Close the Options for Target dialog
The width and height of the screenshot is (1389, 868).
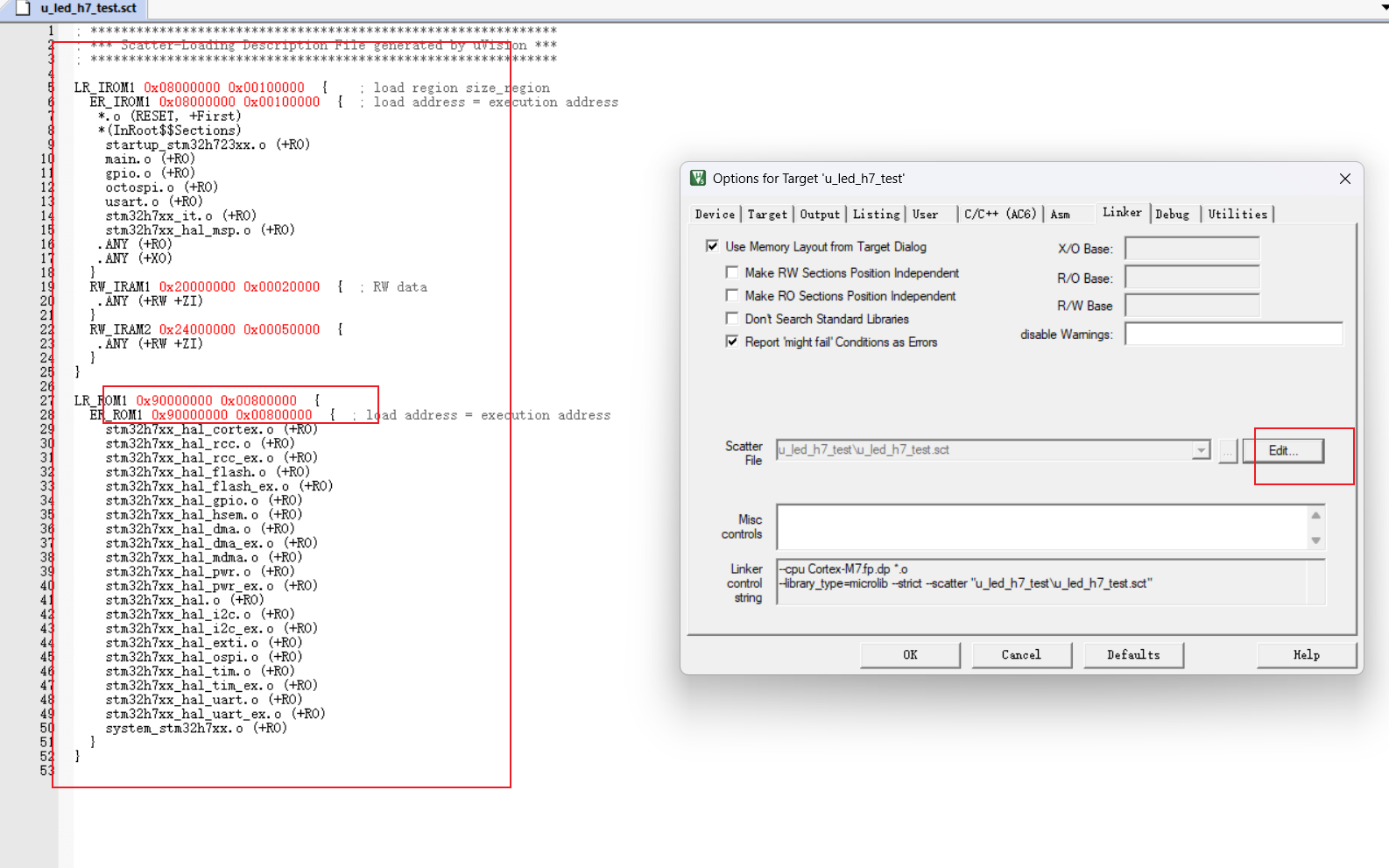click(1345, 179)
